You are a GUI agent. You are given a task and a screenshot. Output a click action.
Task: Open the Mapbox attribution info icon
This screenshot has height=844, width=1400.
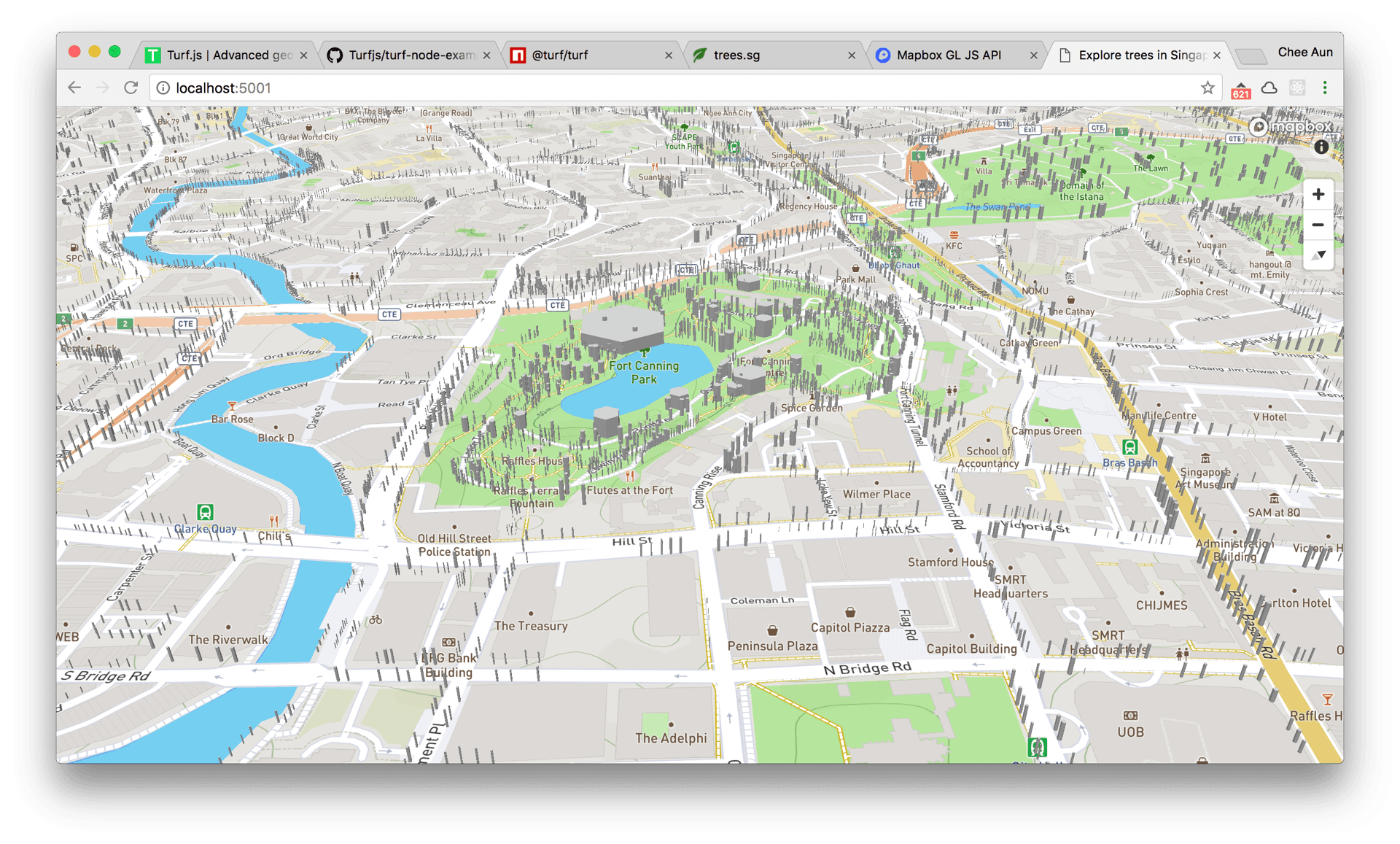[x=1321, y=147]
